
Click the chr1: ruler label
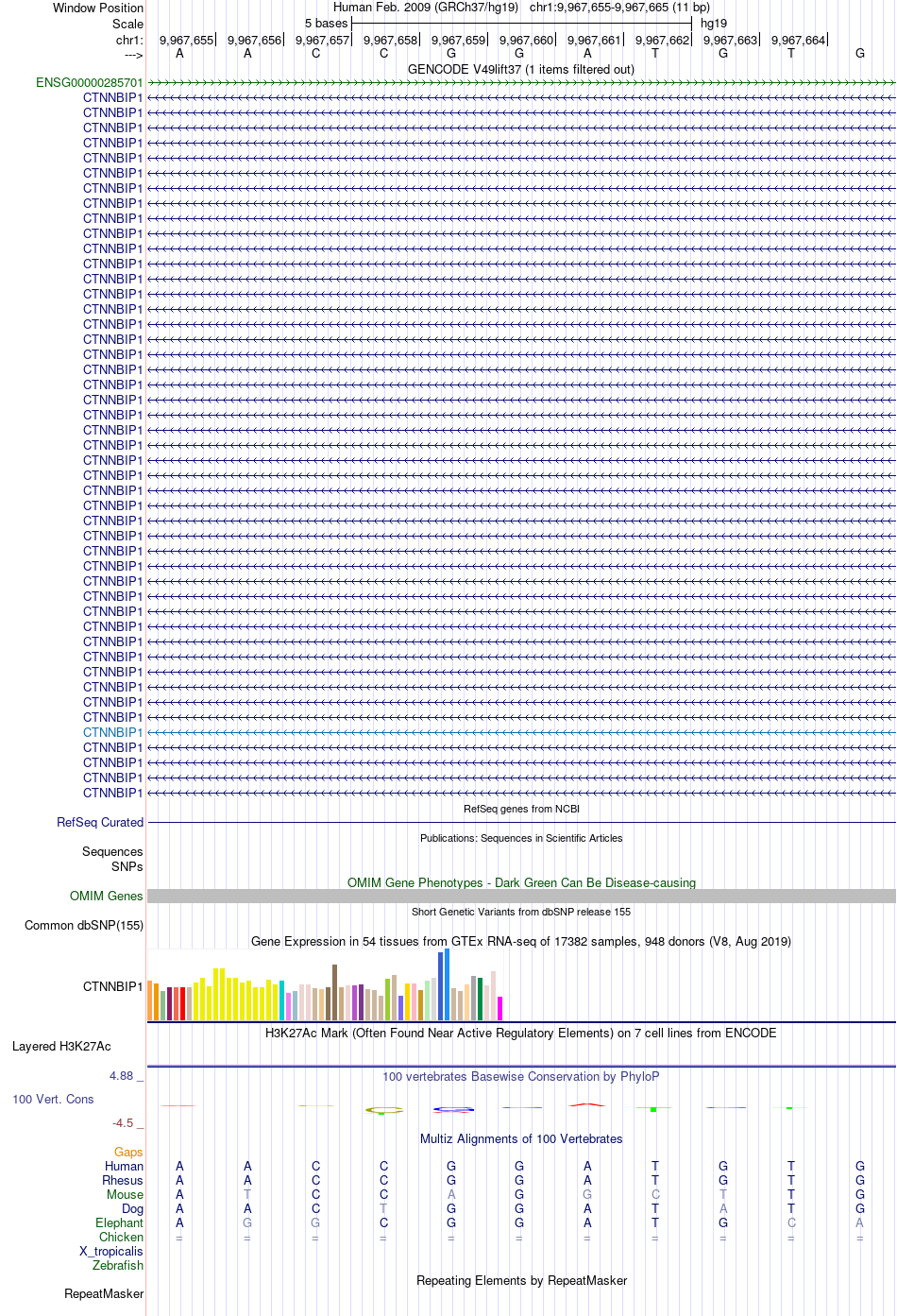[129, 40]
